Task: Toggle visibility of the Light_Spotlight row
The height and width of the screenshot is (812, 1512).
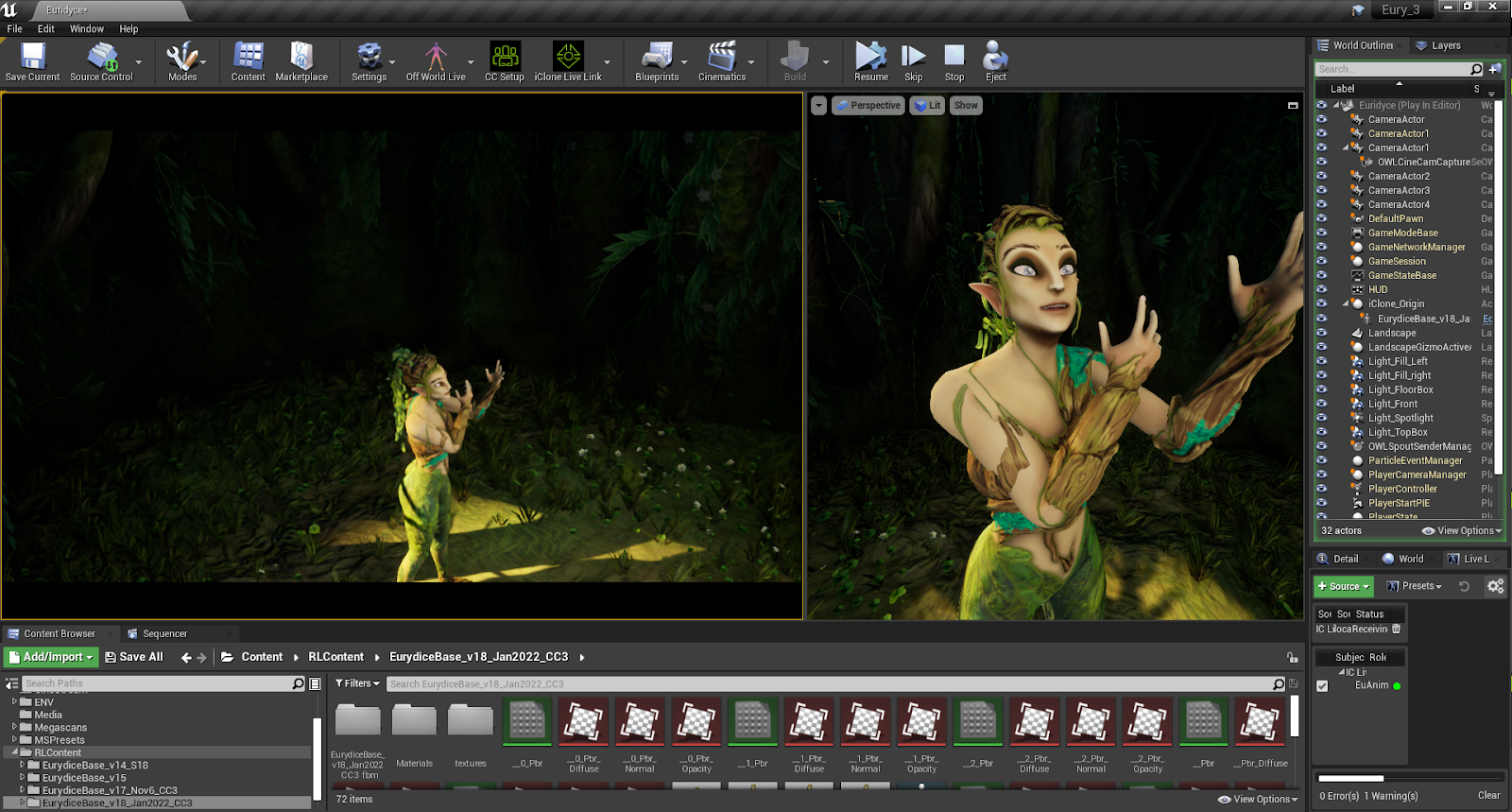Action: [x=1322, y=418]
